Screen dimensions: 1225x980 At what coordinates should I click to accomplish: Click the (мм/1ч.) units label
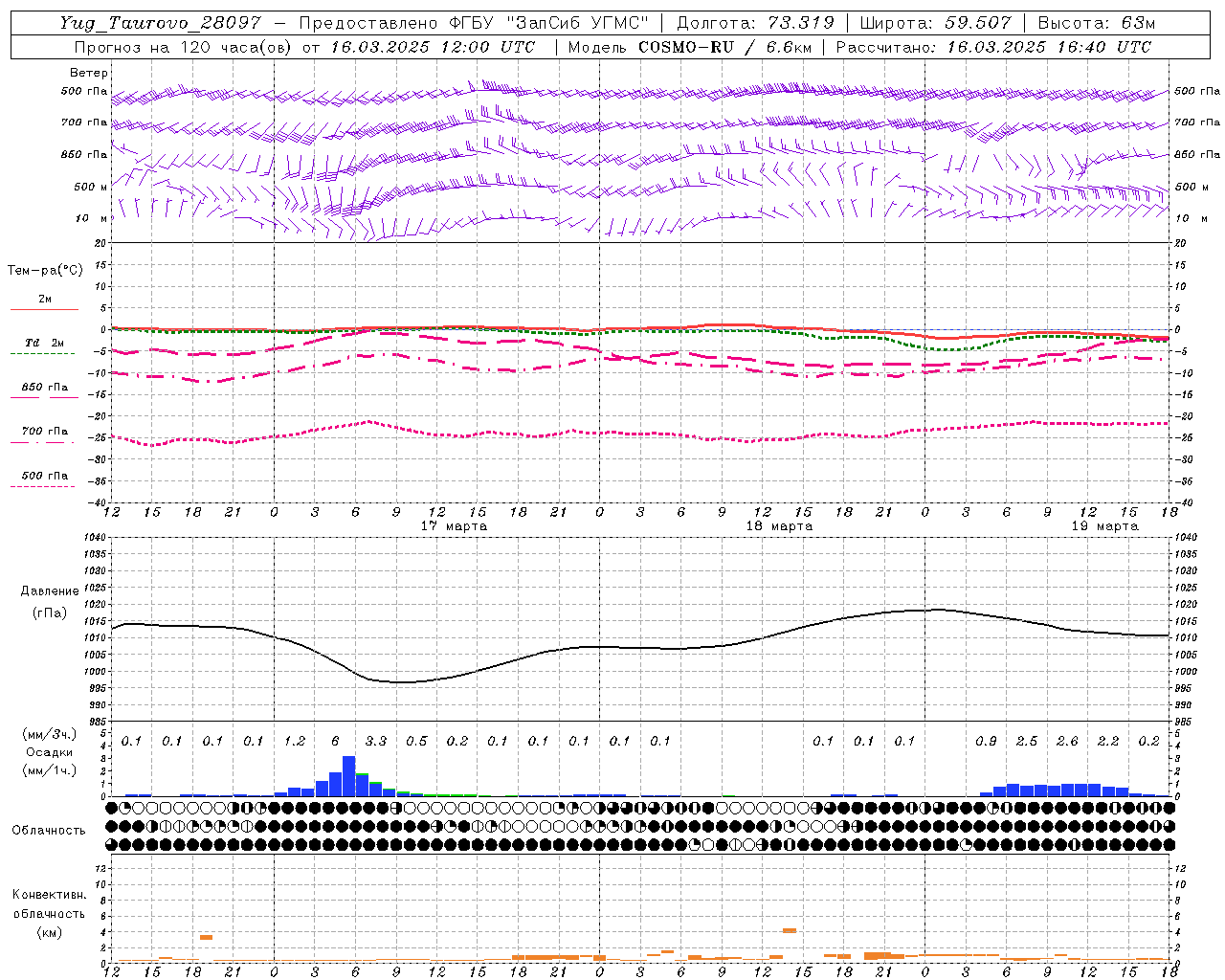[49, 770]
